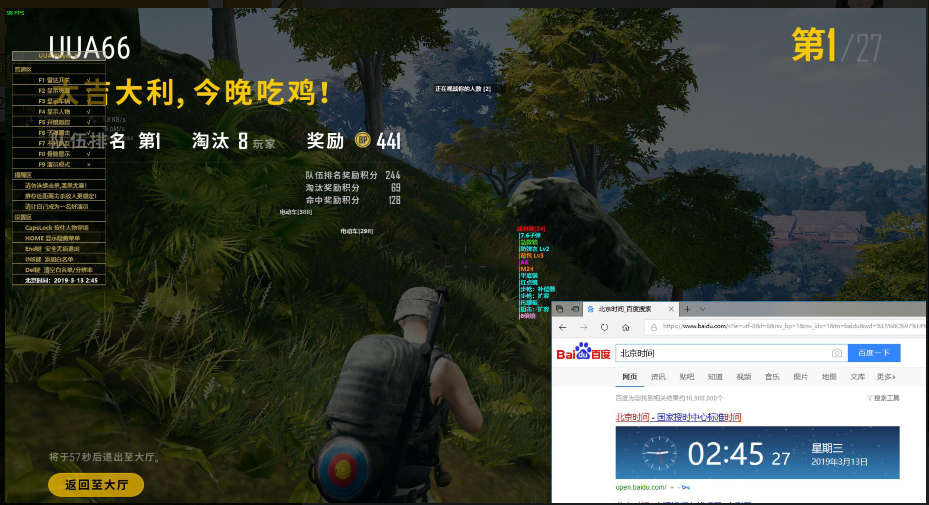Image resolution: width=929 pixels, height=505 pixels.
Task: Expand the tab list chevron
Action: [x=703, y=309]
